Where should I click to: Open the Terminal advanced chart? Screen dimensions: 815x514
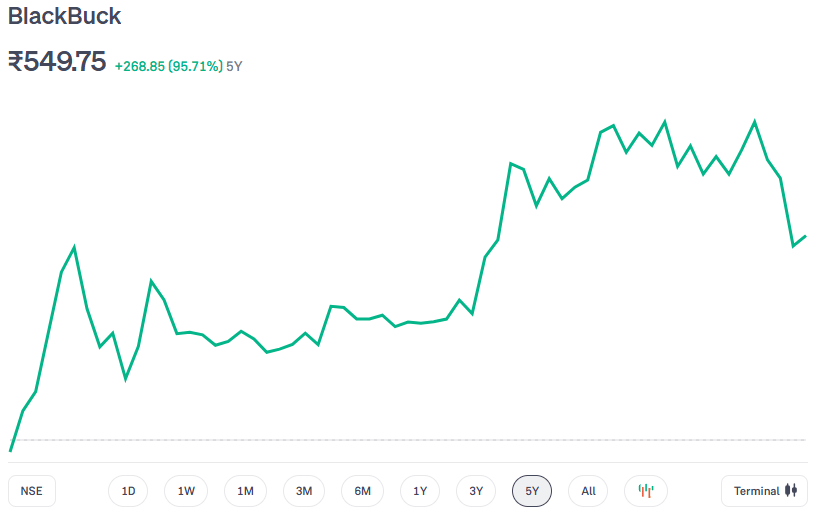click(x=764, y=491)
